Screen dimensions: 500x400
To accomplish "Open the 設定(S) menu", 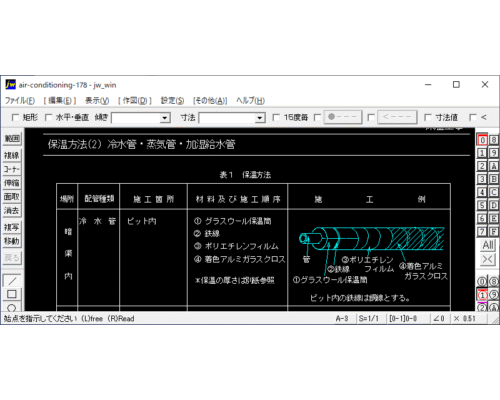I will click(x=172, y=100).
